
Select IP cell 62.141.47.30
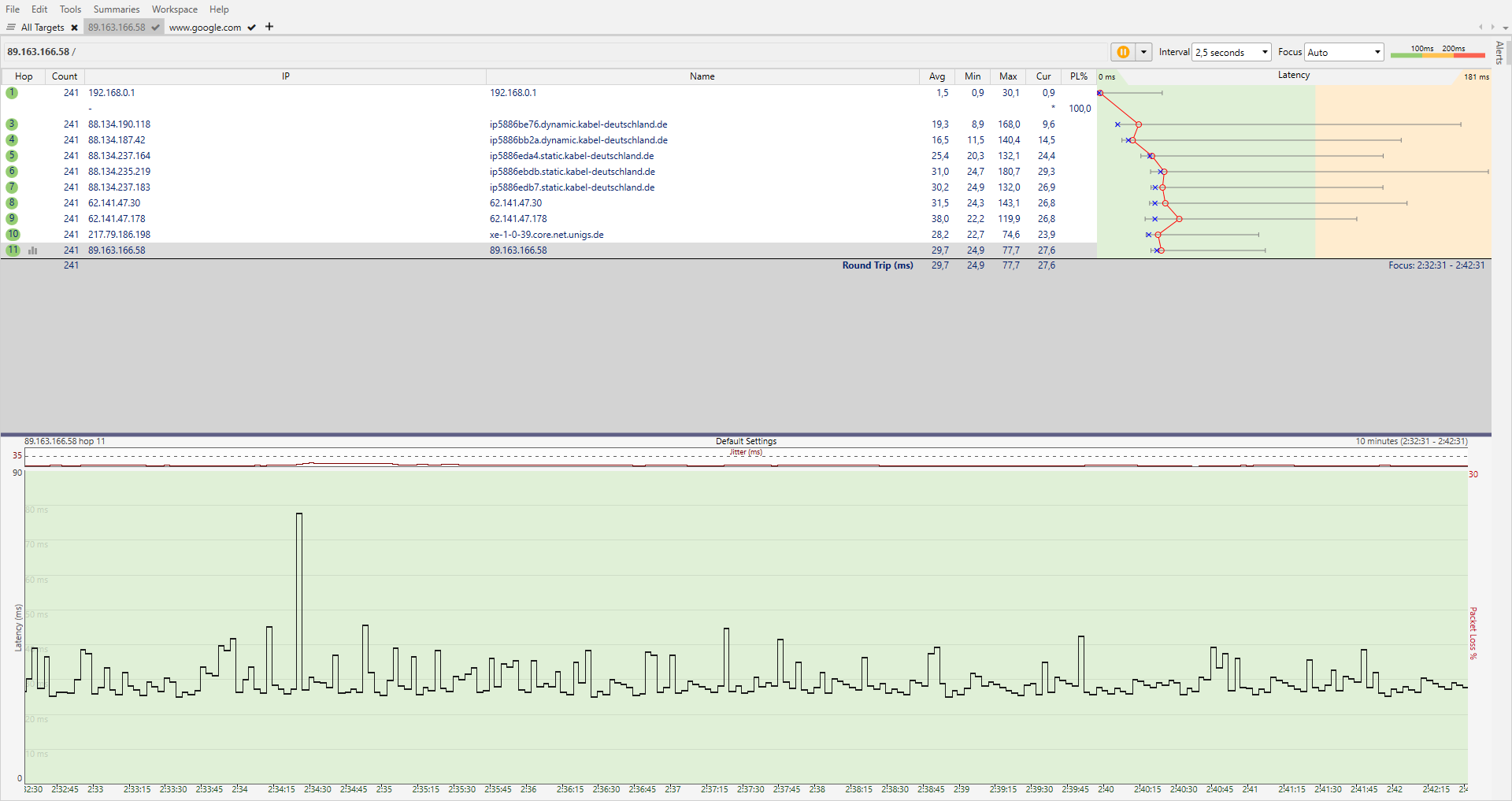coord(114,203)
